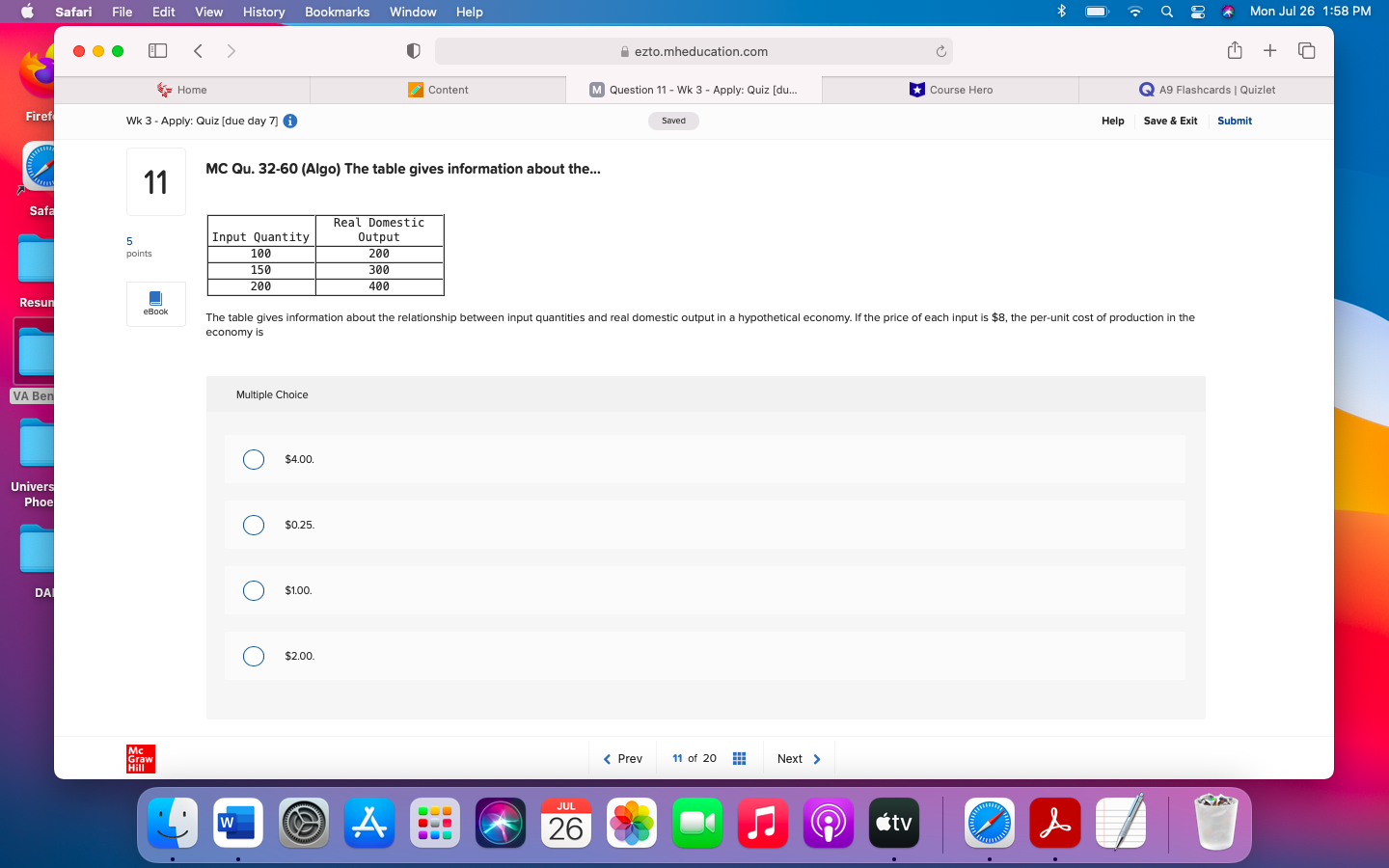Image resolution: width=1389 pixels, height=868 pixels.
Task: Select the $4.00 answer option
Action: 254,460
